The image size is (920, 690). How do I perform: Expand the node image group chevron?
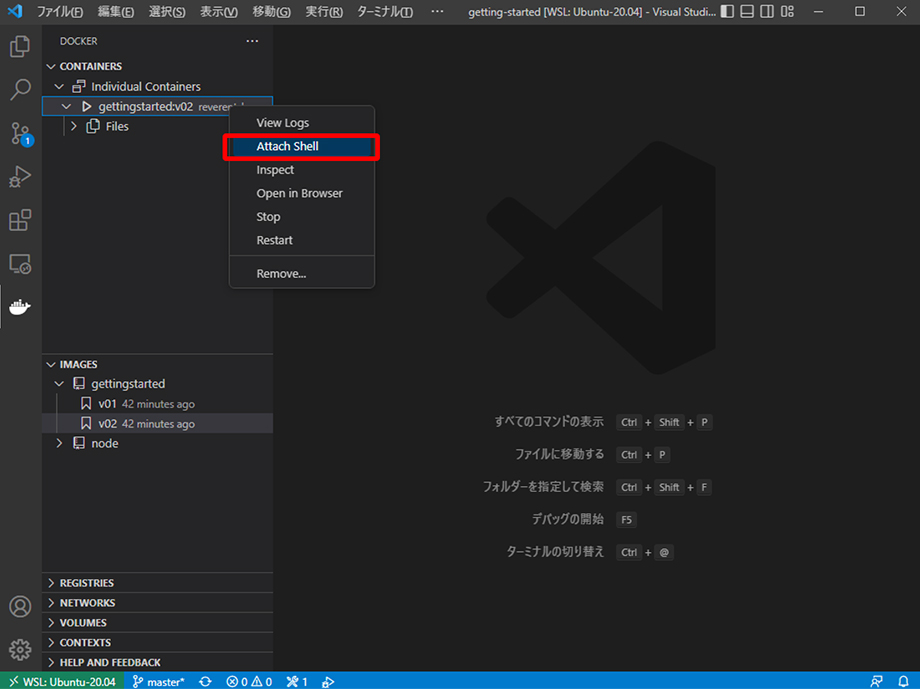59,444
